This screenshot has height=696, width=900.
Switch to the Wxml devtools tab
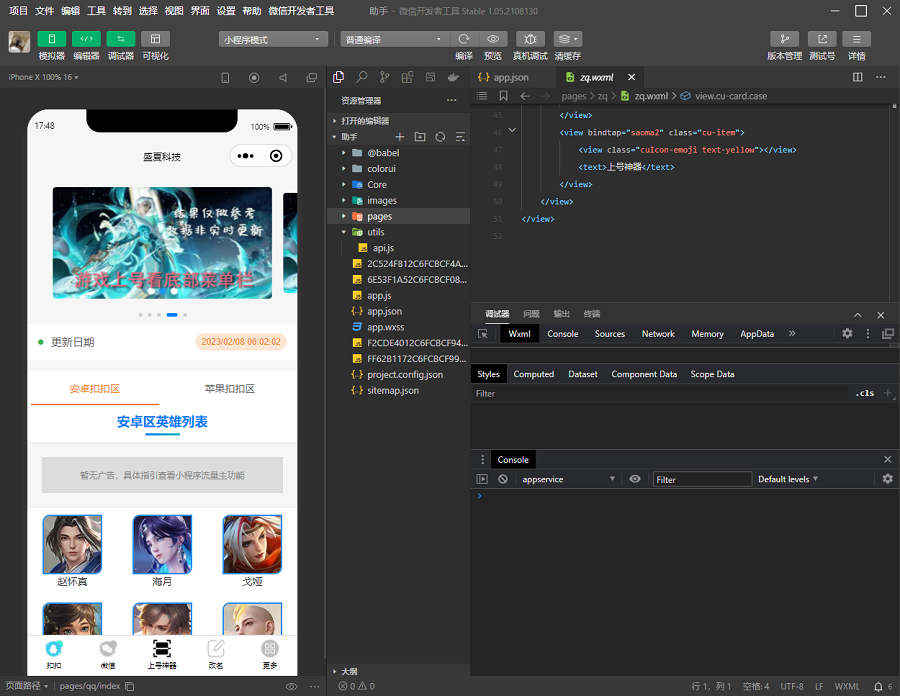tap(519, 333)
